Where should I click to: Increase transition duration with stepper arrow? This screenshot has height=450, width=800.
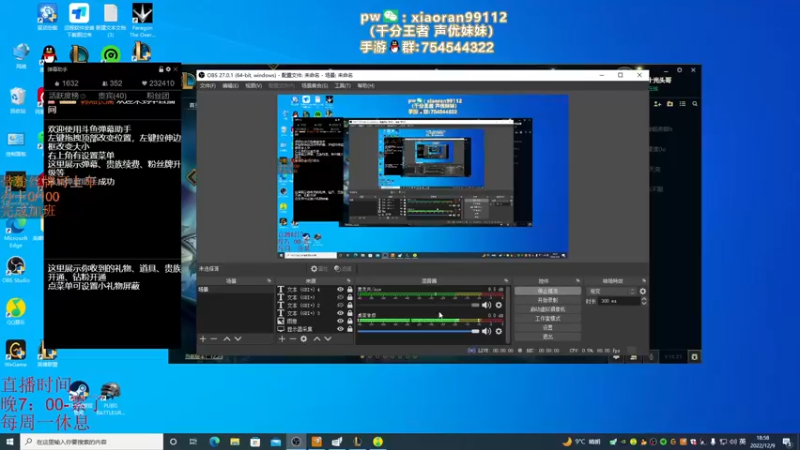pos(644,299)
